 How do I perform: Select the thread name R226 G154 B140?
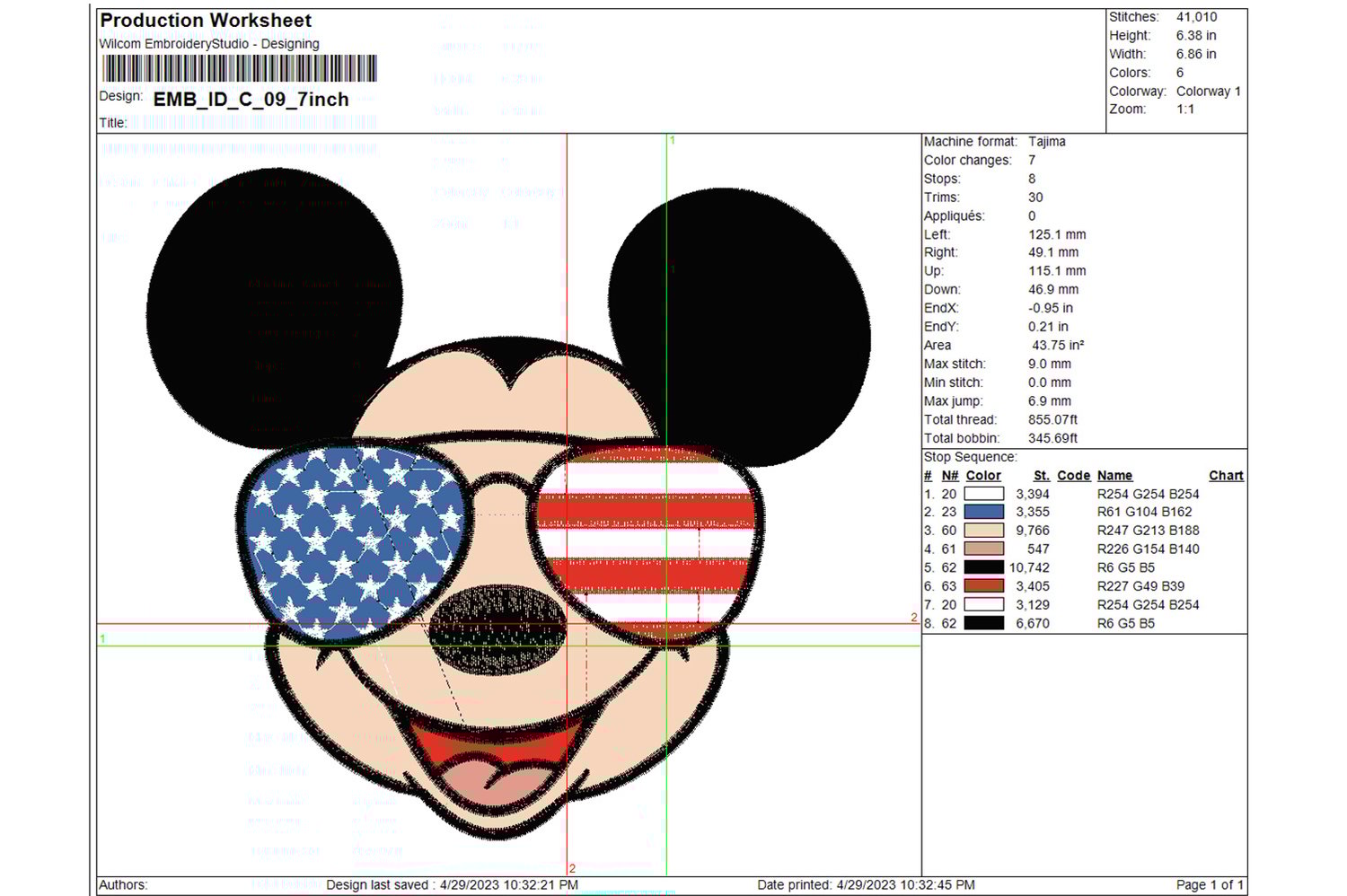coord(1149,549)
